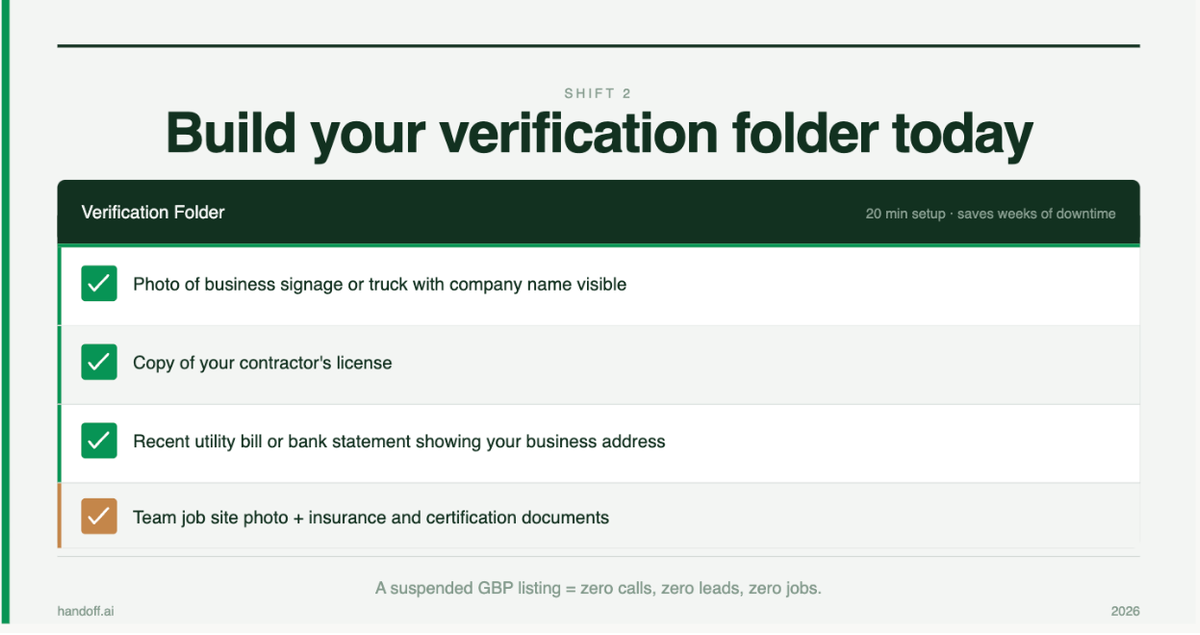Click 'Build your verification folder today' heading
1200x635 pixels.
coord(598,133)
